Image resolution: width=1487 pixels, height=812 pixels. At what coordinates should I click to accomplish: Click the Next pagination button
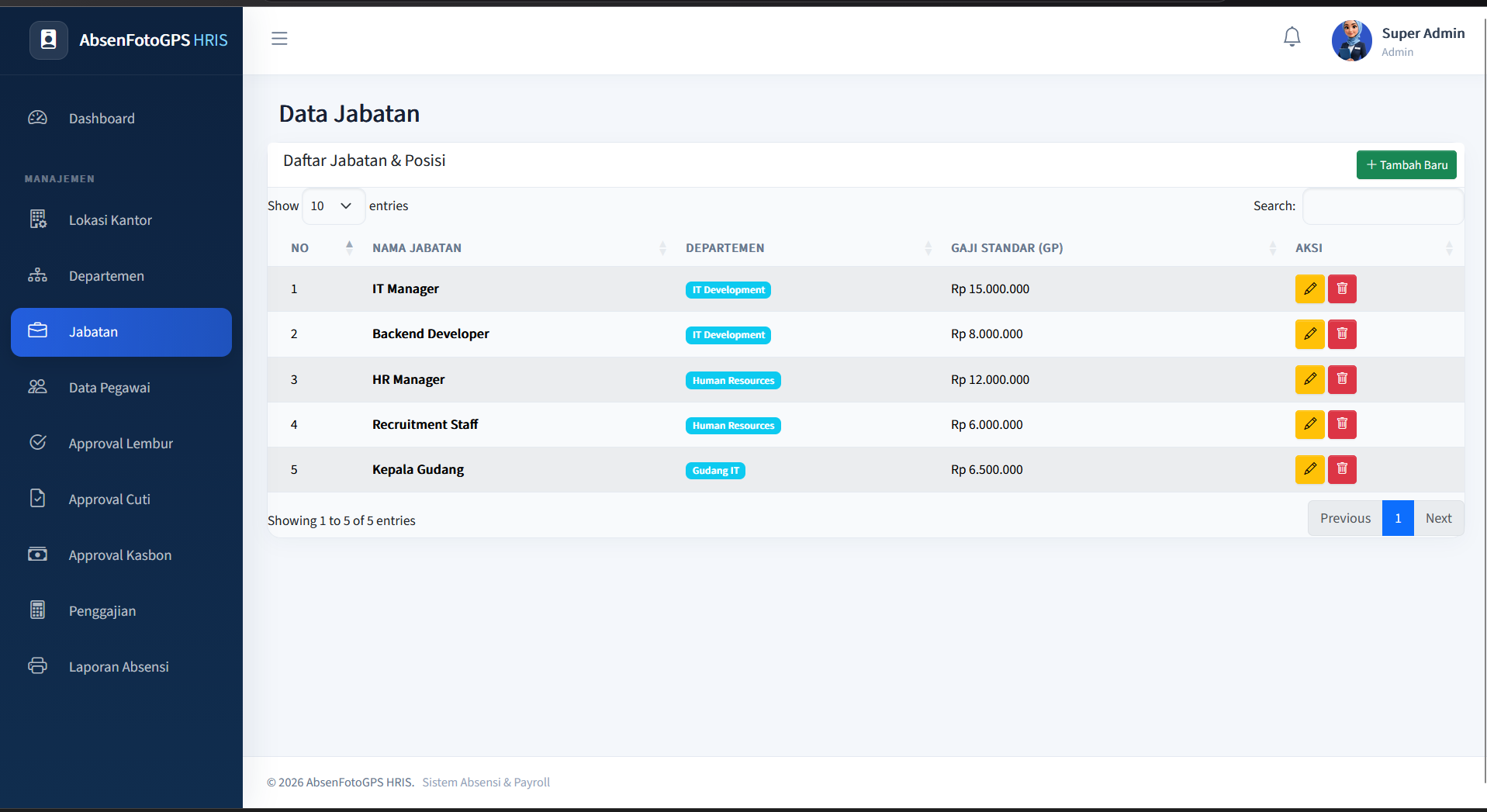(x=1438, y=518)
